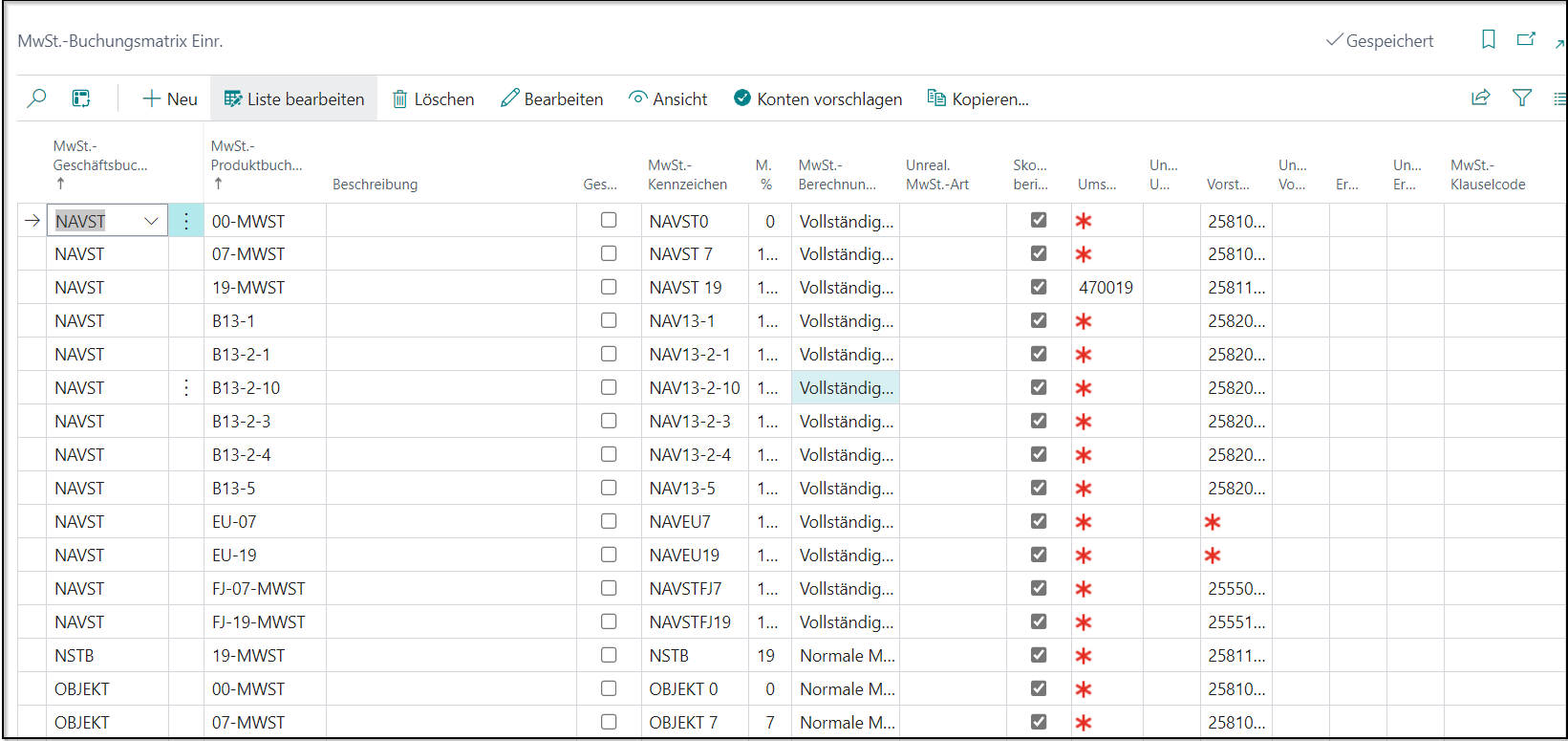The height and width of the screenshot is (741, 1568).
Task: Click the bookmark icon at top right
Action: tap(1488, 39)
